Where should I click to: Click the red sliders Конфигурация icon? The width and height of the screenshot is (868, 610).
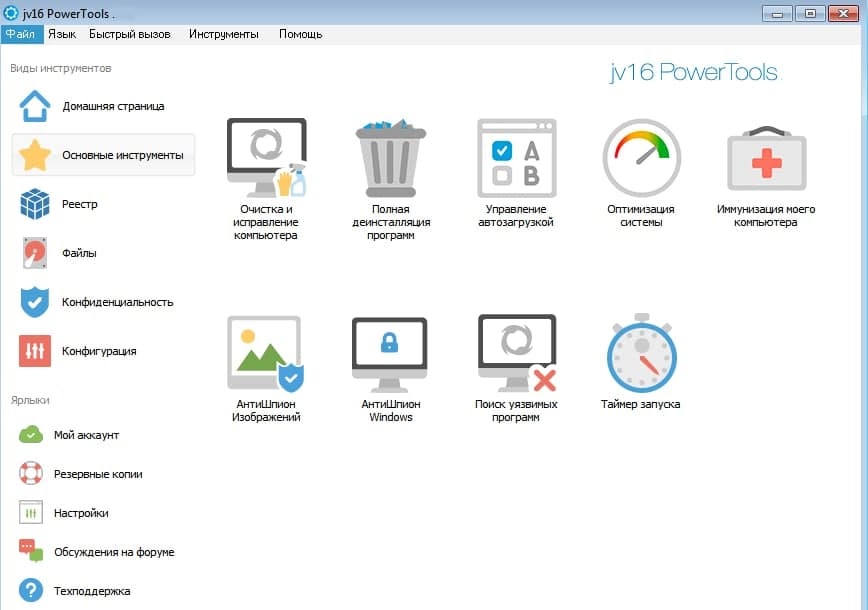(34, 351)
